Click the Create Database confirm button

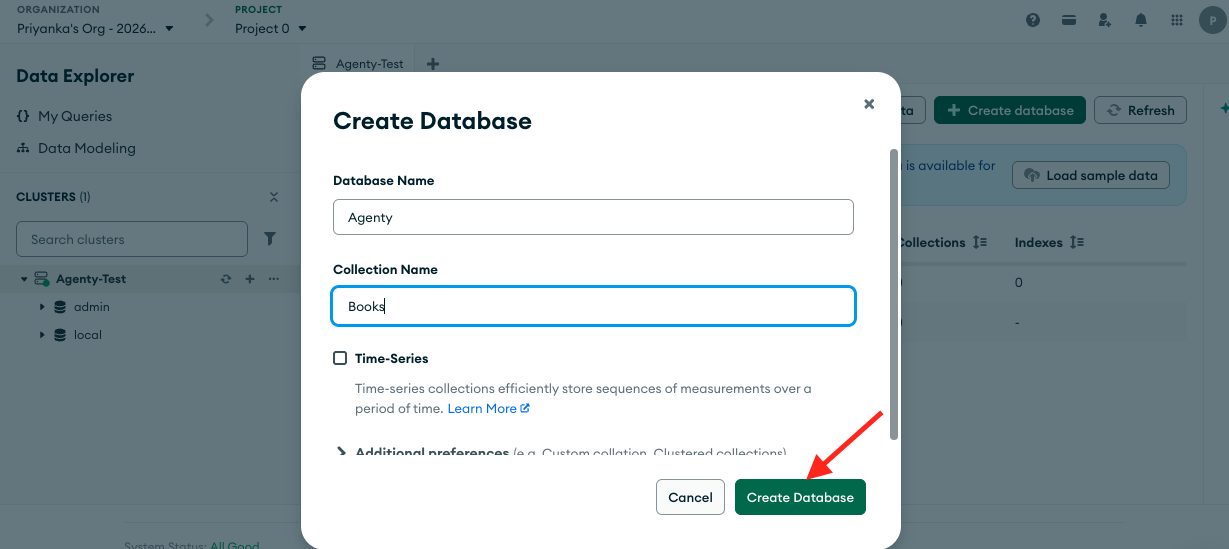tap(800, 497)
